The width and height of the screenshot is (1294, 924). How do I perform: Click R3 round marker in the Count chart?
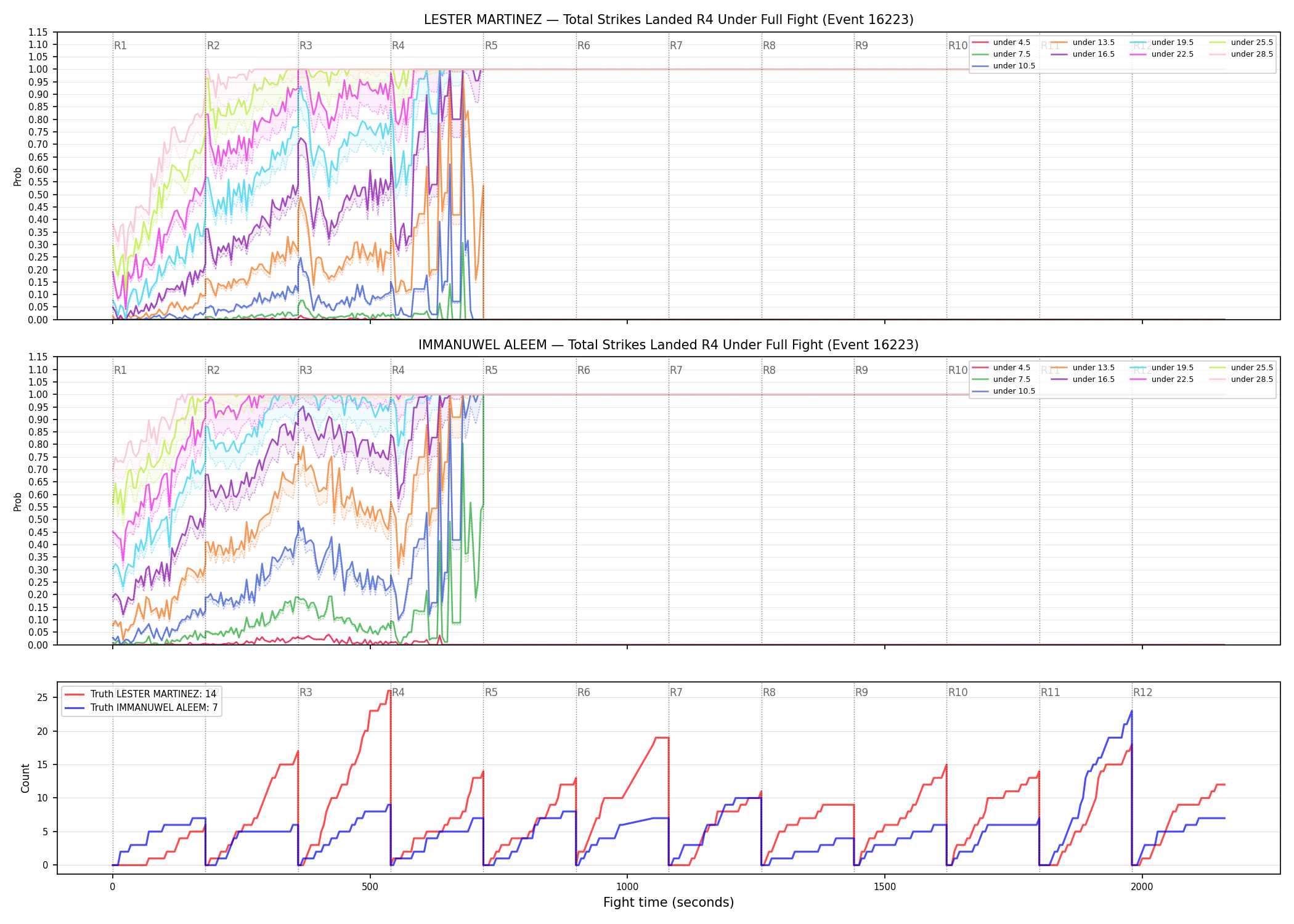306,692
